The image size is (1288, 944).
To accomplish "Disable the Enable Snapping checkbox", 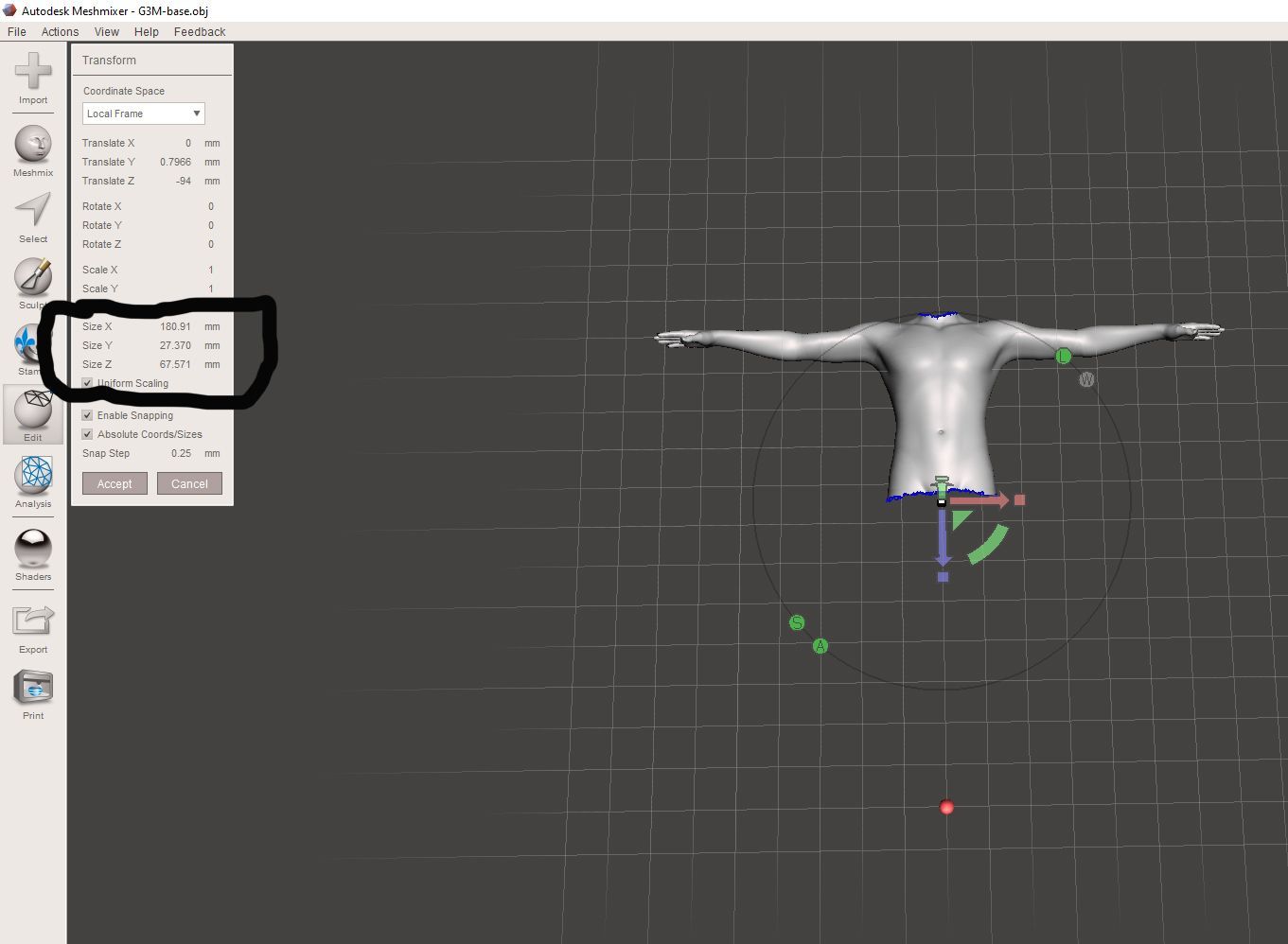I will click(87, 415).
